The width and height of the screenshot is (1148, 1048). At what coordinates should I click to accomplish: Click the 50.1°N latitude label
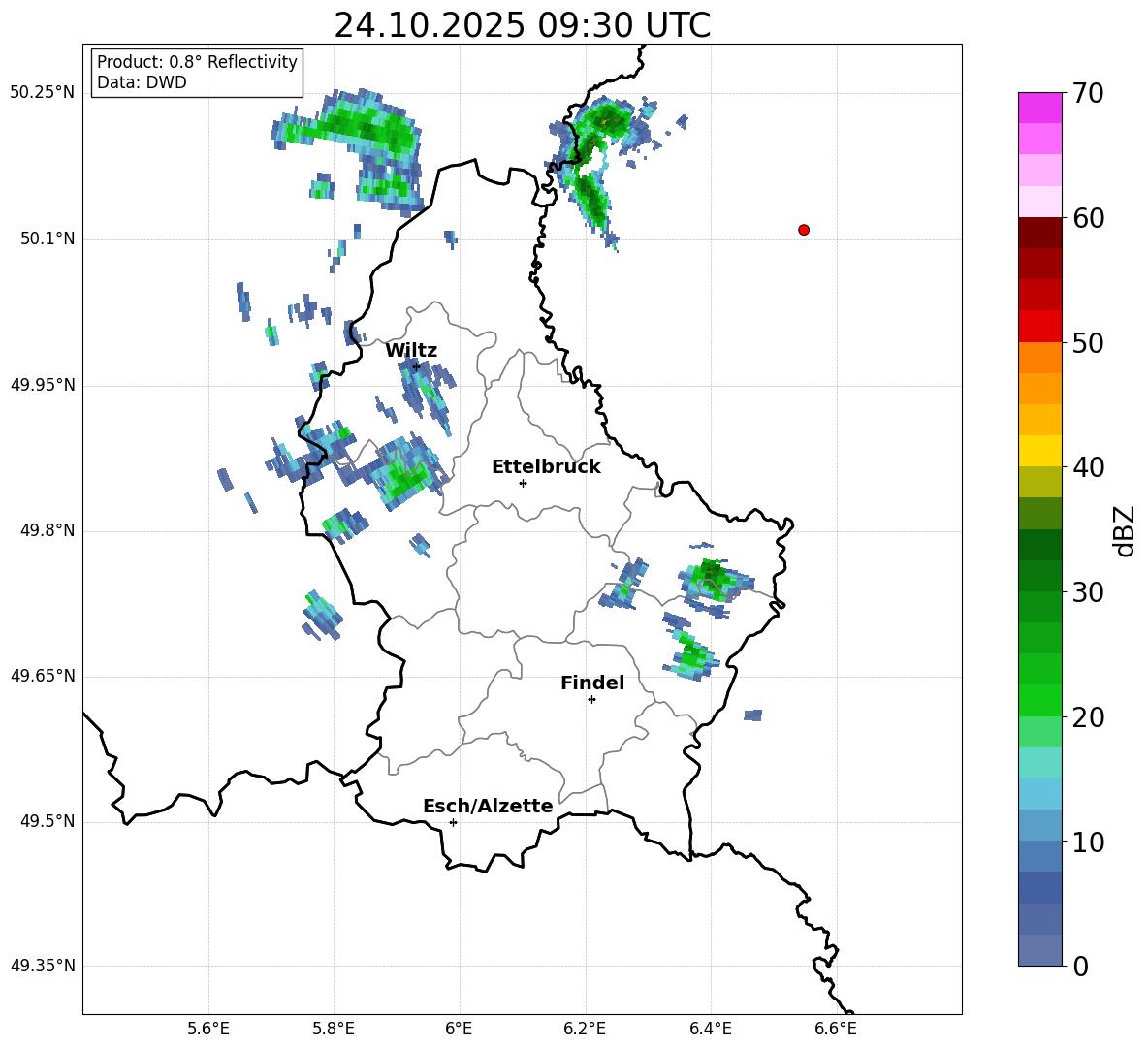[47, 238]
